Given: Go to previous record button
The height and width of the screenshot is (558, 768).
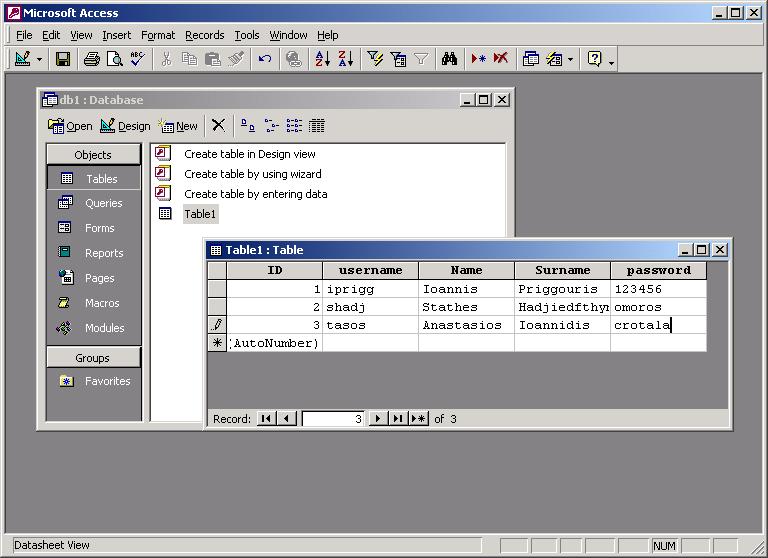Looking at the screenshot, I should (x=287, y=419).
